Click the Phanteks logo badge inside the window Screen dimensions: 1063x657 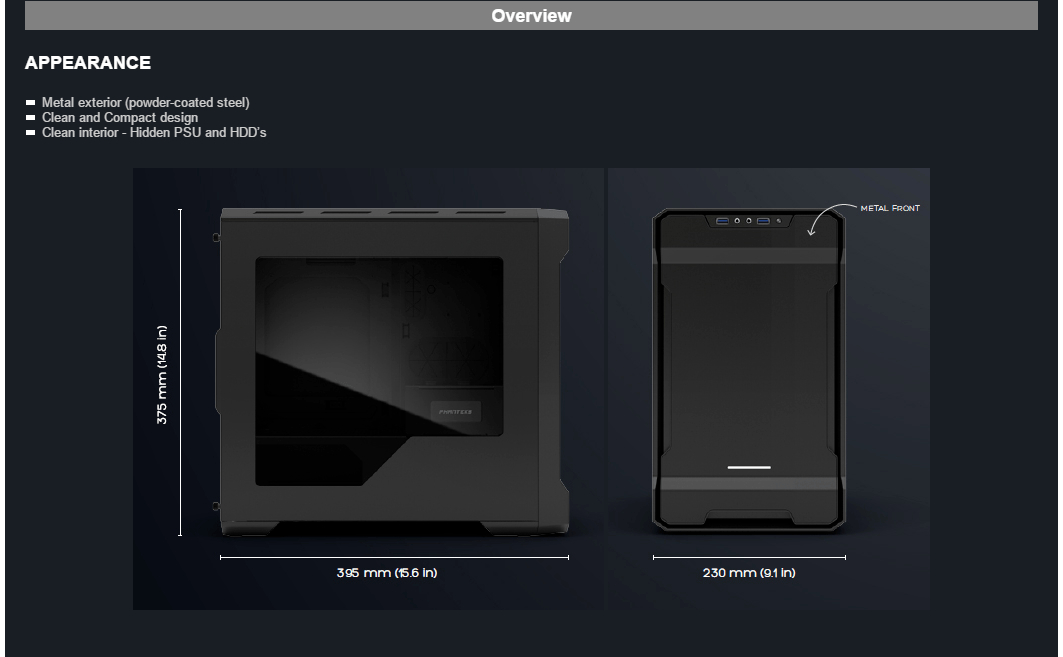pyautogui.click(x=456, y=410)
